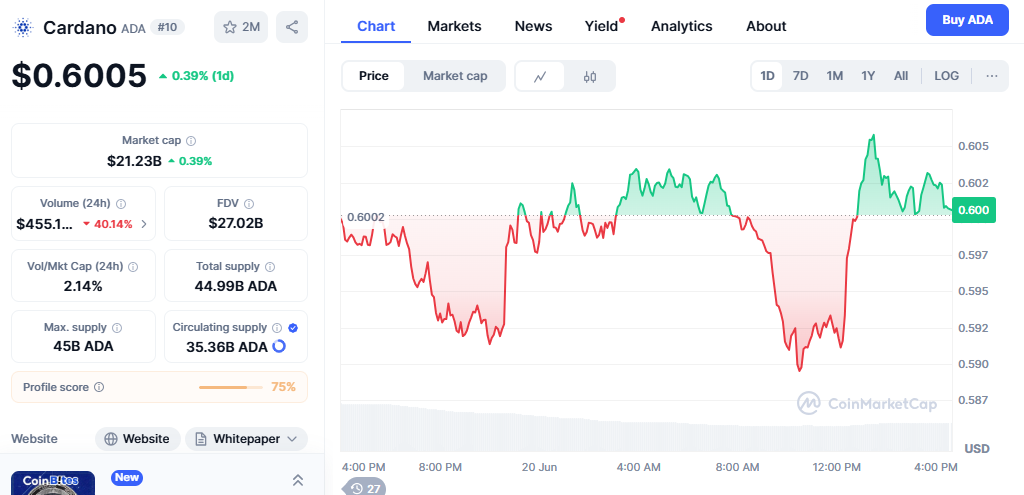Open Total supply info icon

point(270,266)
